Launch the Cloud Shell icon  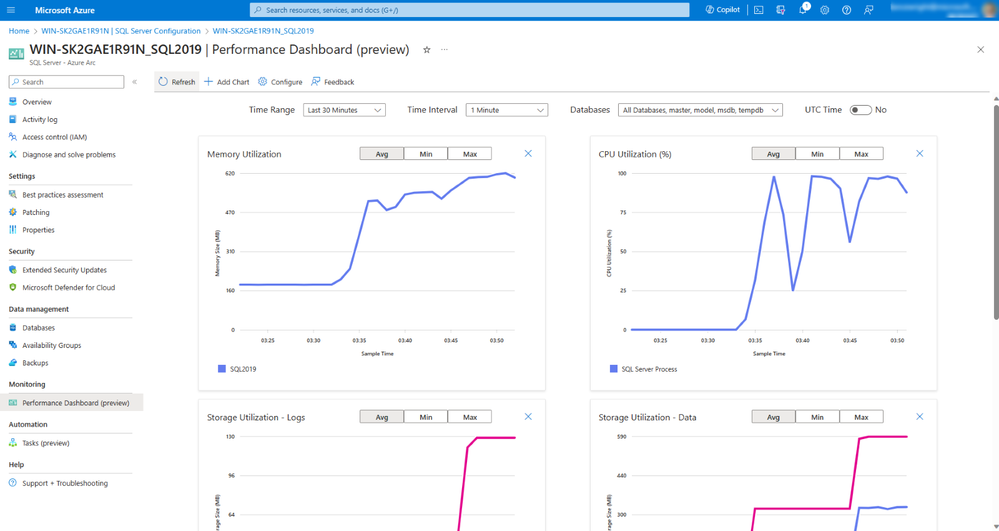coord(759,10)
